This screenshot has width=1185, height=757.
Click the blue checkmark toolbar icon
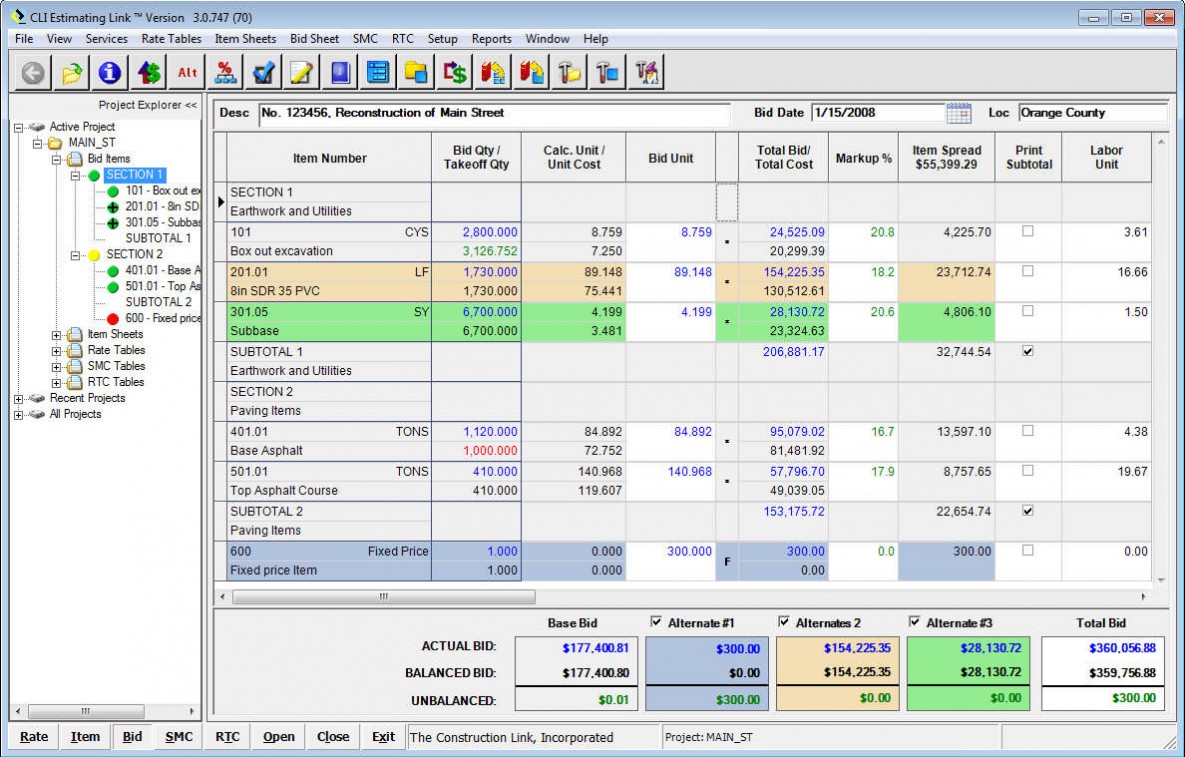coord(263,73)
